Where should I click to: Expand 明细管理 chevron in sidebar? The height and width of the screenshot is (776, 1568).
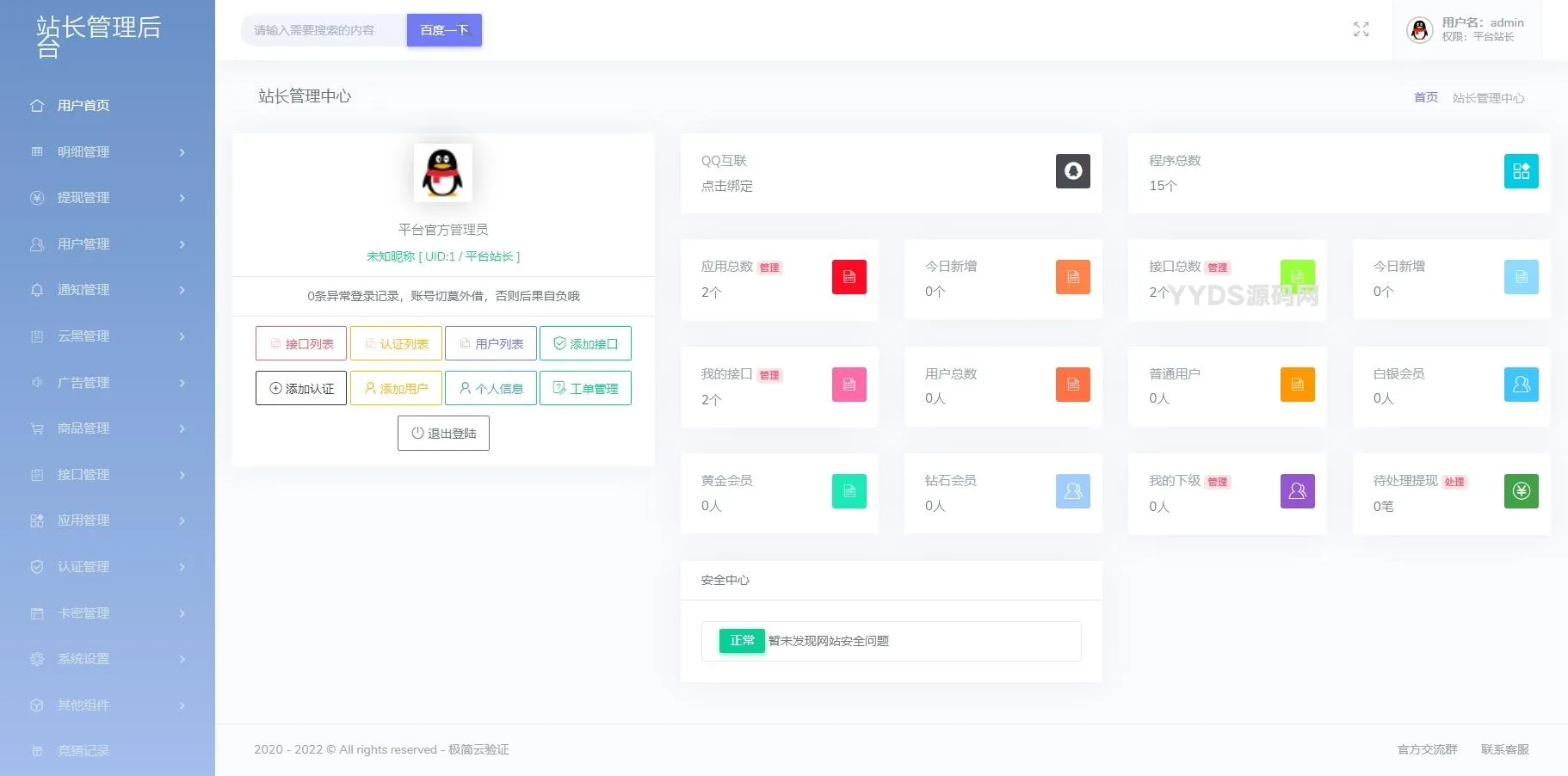point(182,152)
